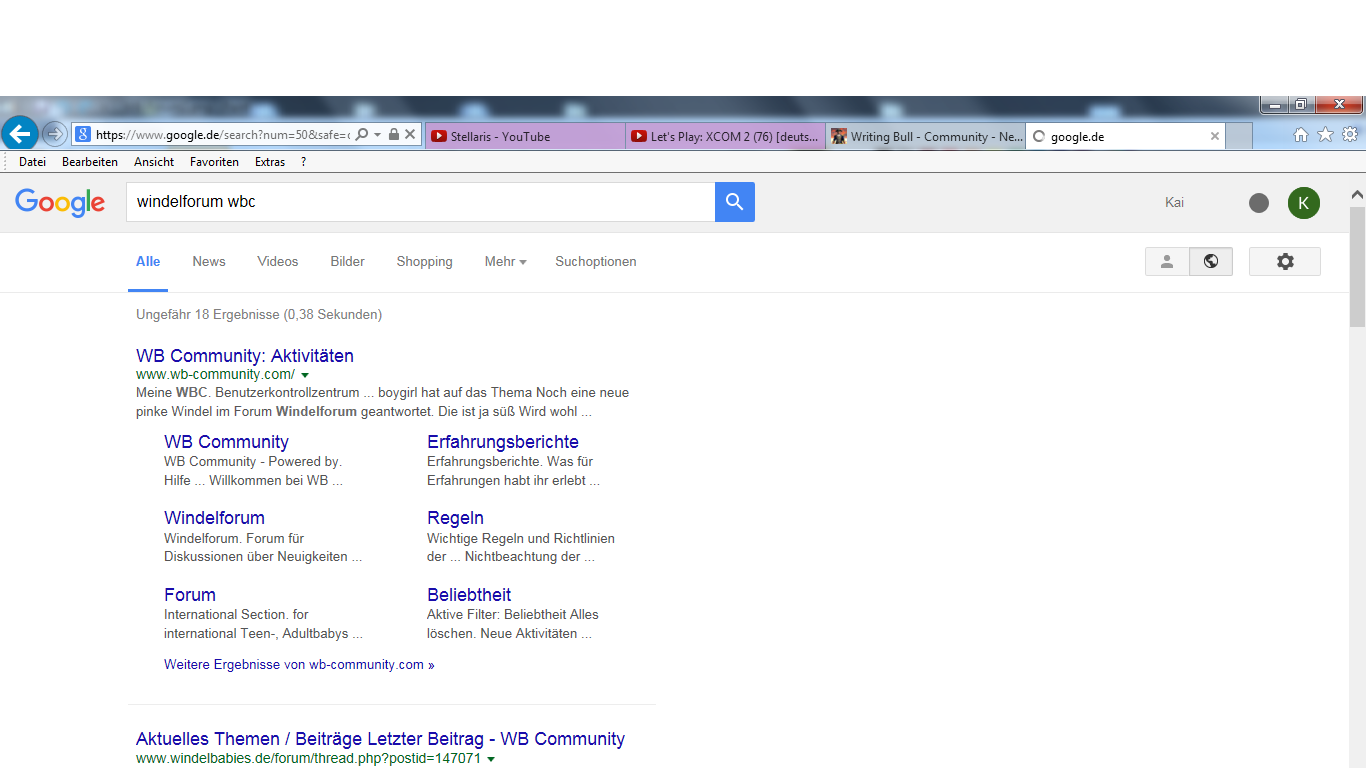Expand the Mehr dropdown
Screen dimensions: 1366x768
tap(505, 262)
